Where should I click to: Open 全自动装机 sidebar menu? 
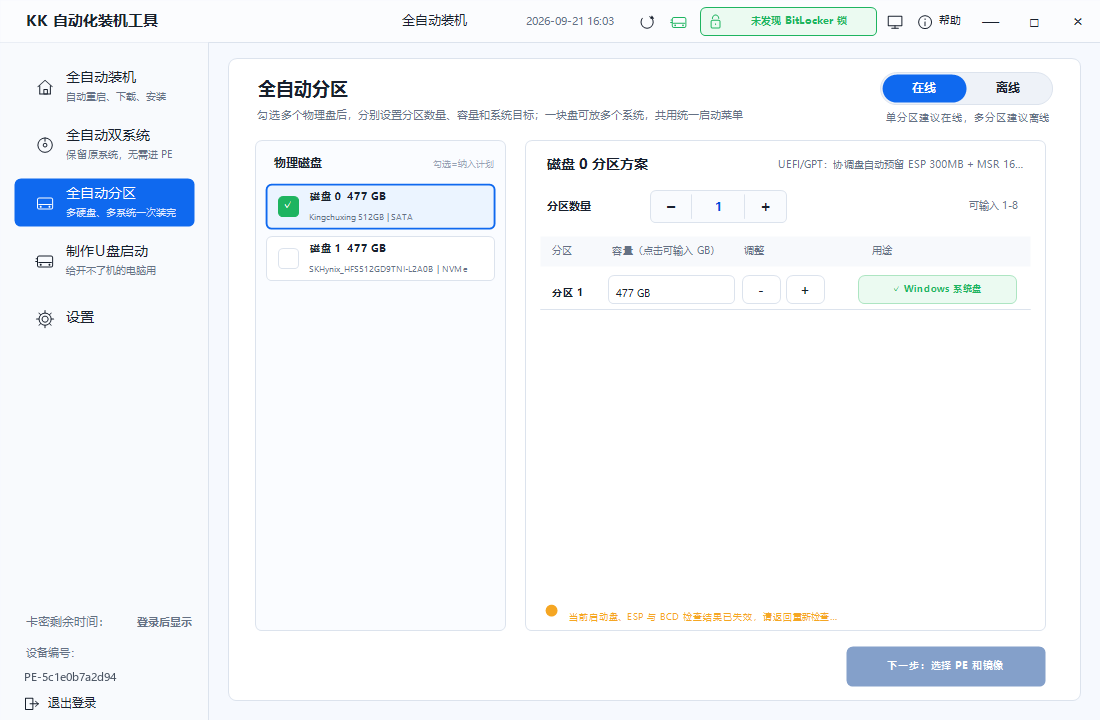[x=105, y=87]
